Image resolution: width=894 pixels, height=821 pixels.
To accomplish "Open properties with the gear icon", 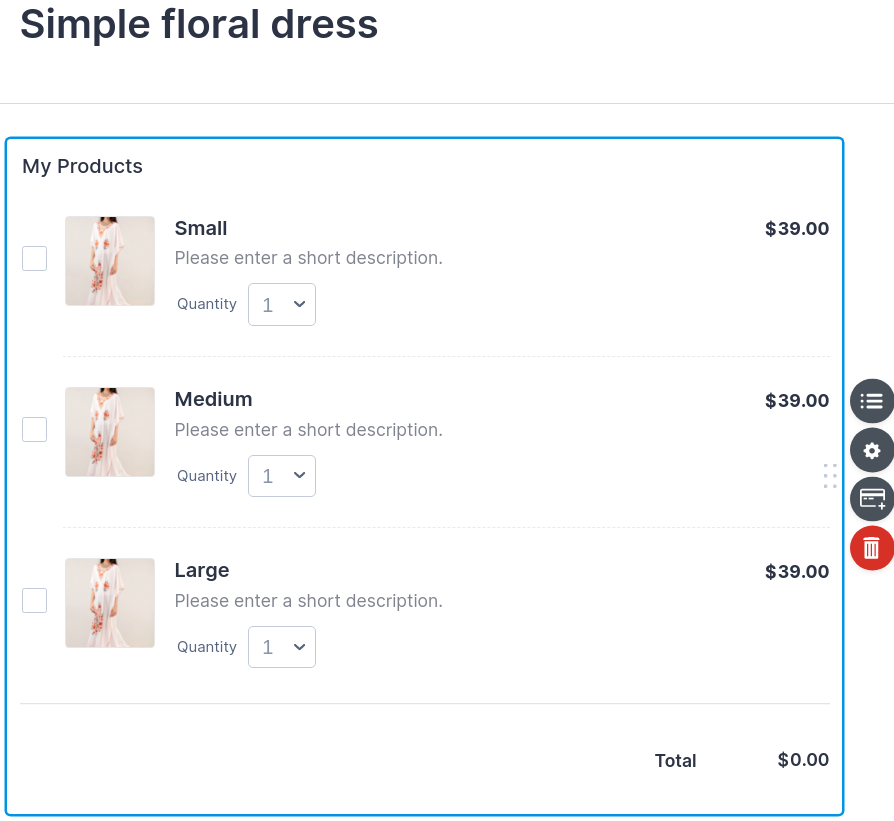I will 871,450.
